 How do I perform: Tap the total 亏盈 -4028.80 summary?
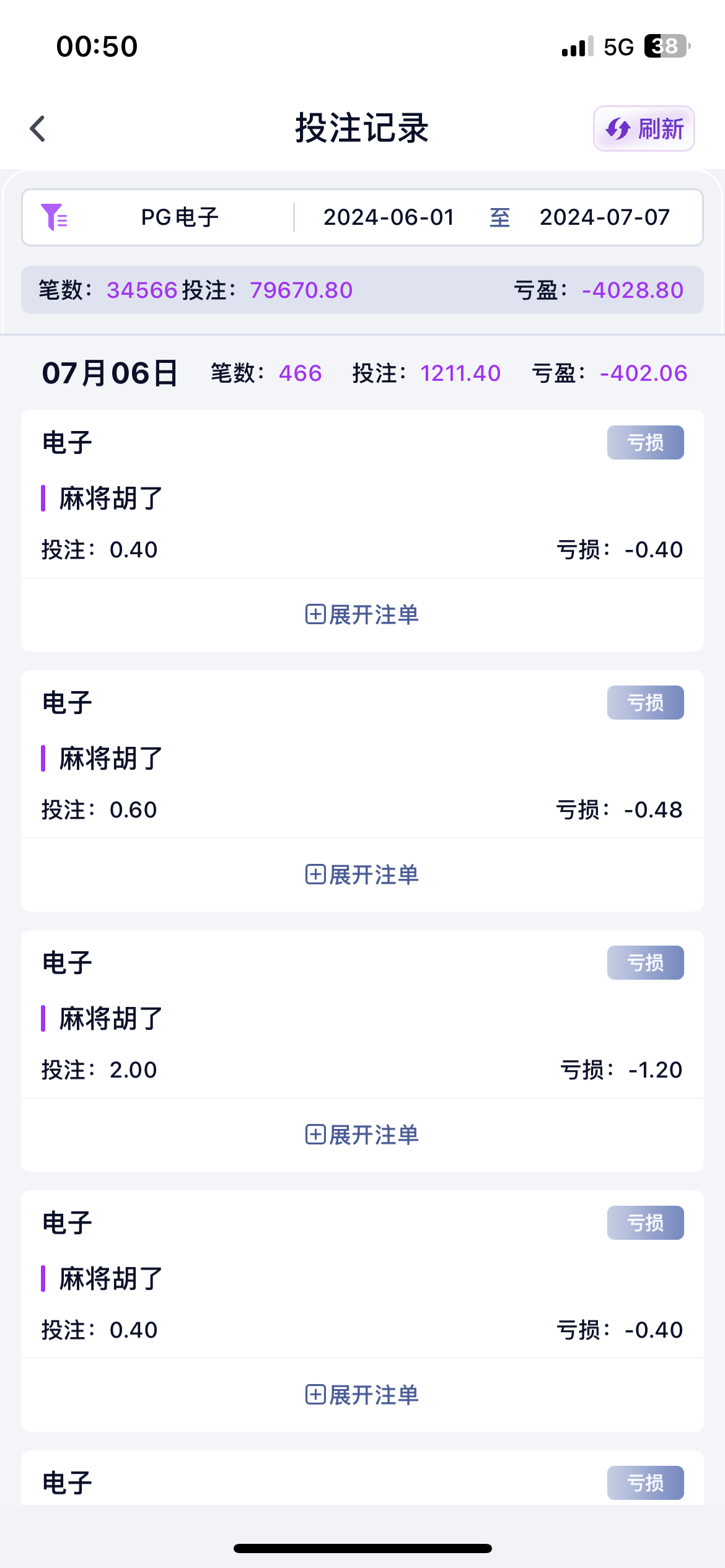(598, 290)
